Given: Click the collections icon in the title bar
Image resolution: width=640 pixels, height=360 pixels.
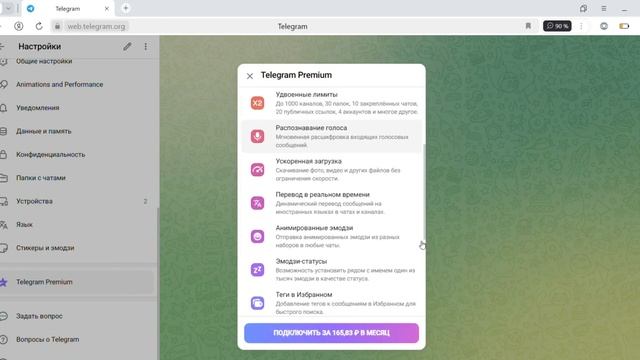Looking at the screenshot, I should coord(583,9).
